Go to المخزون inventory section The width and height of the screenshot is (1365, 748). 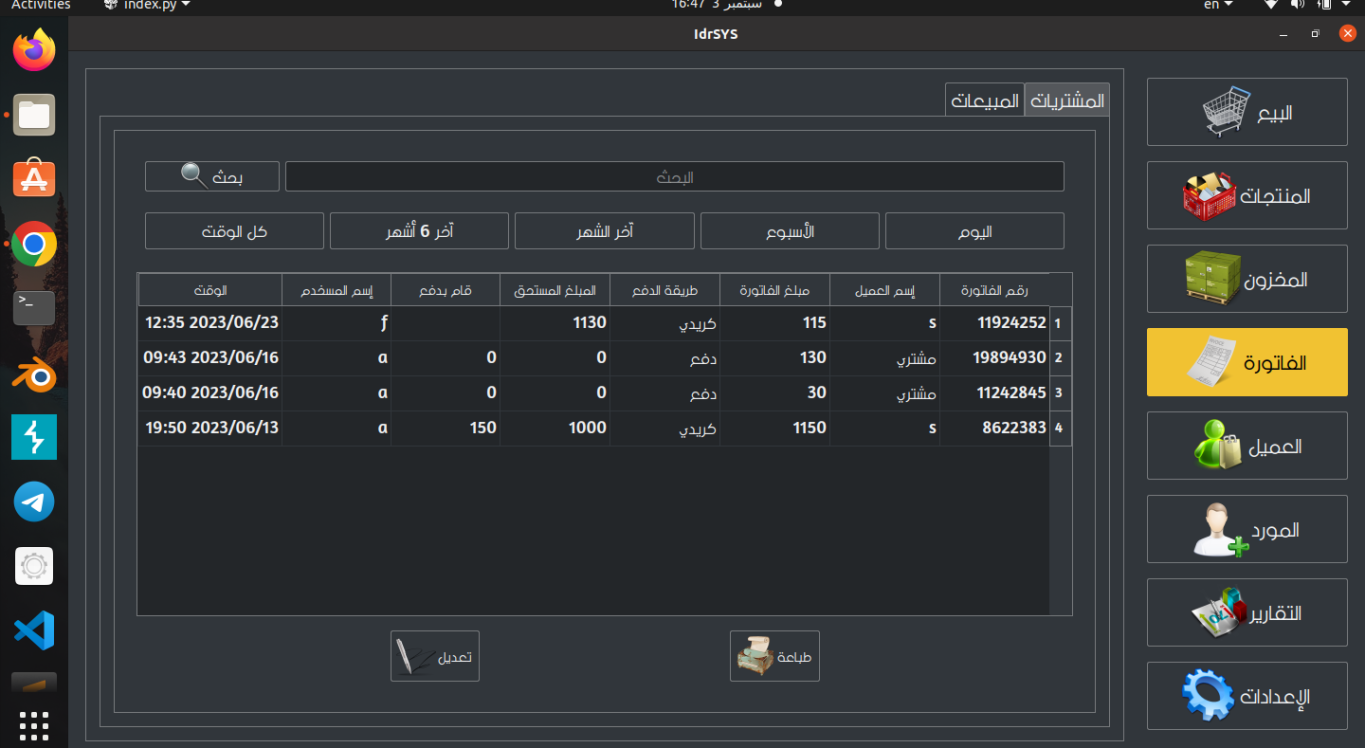tap(1247, 279)
